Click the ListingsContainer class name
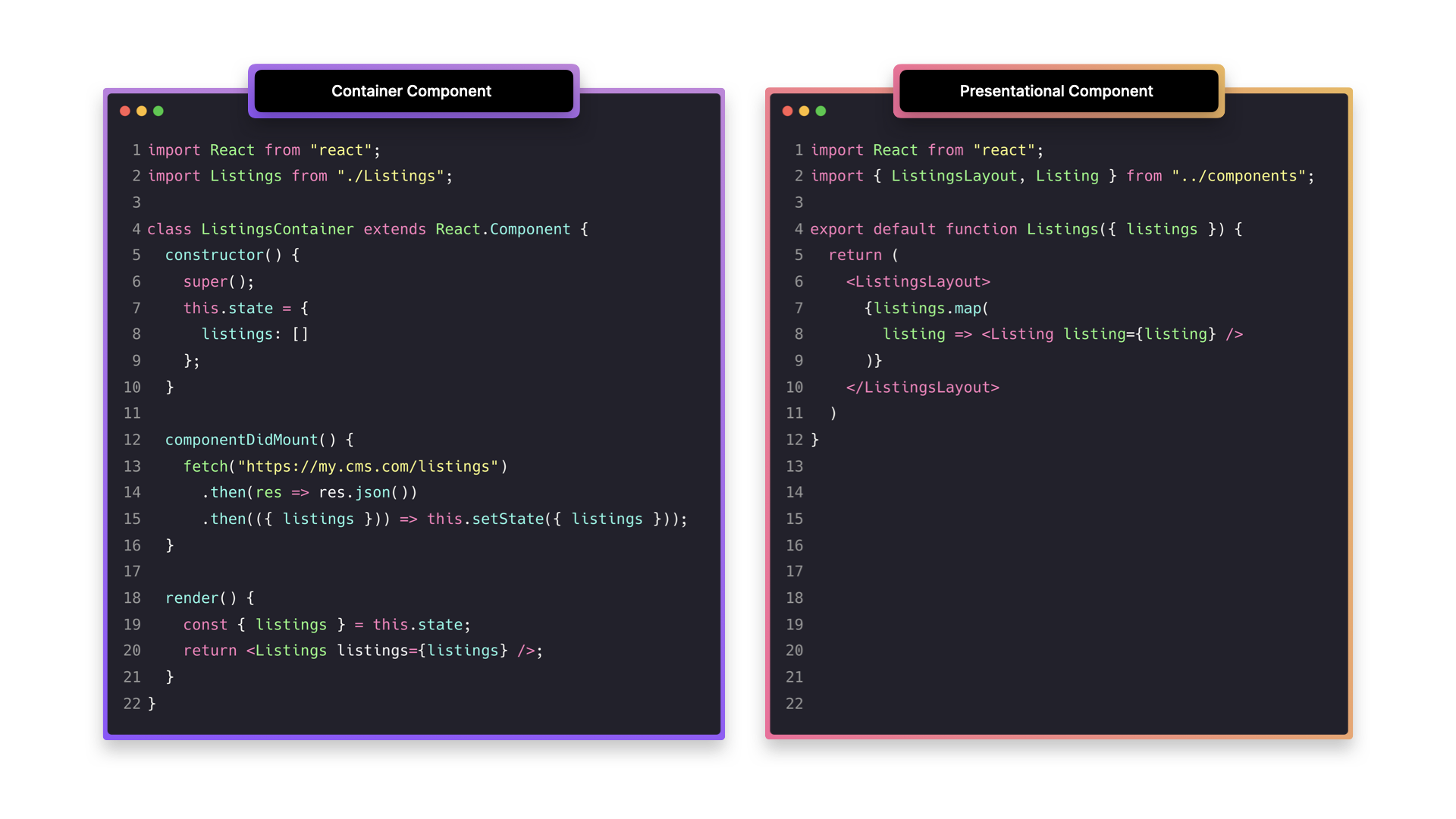The image size is (1456, 819). (277, 229)
